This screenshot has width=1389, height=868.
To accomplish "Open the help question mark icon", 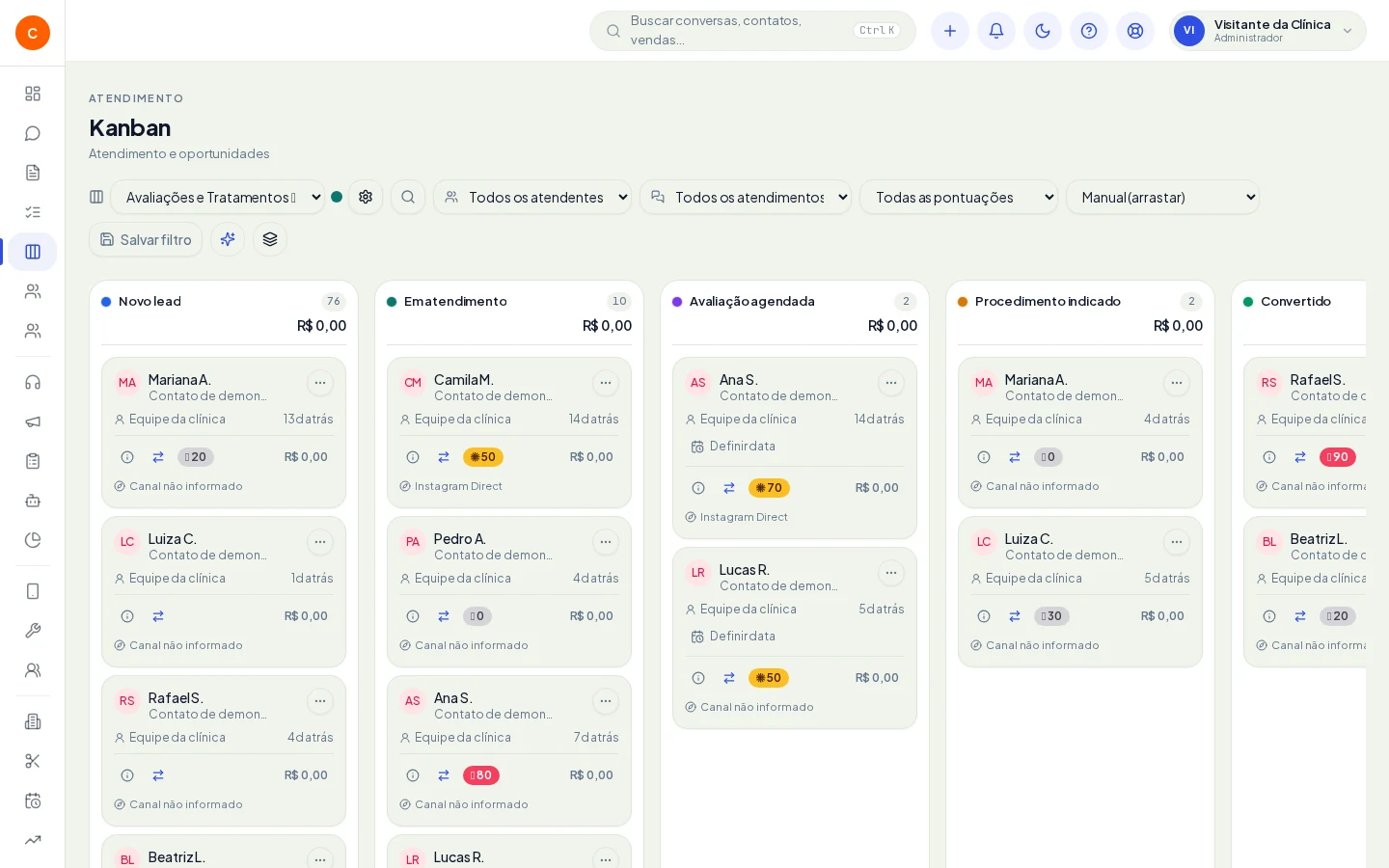I will point(1089,31).
